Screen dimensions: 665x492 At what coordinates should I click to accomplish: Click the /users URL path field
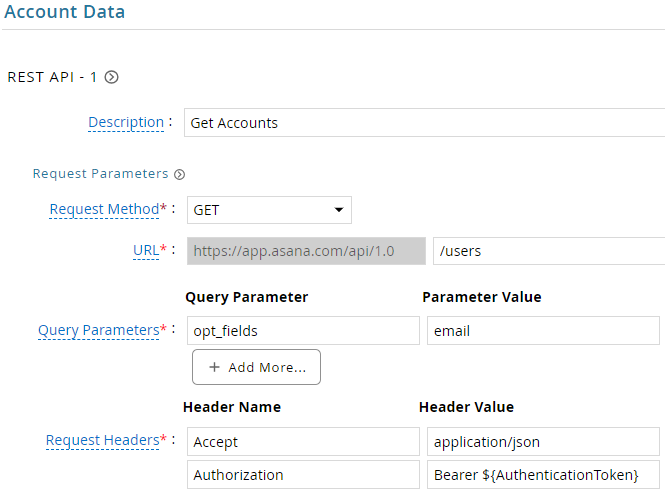tap(549, 251)
